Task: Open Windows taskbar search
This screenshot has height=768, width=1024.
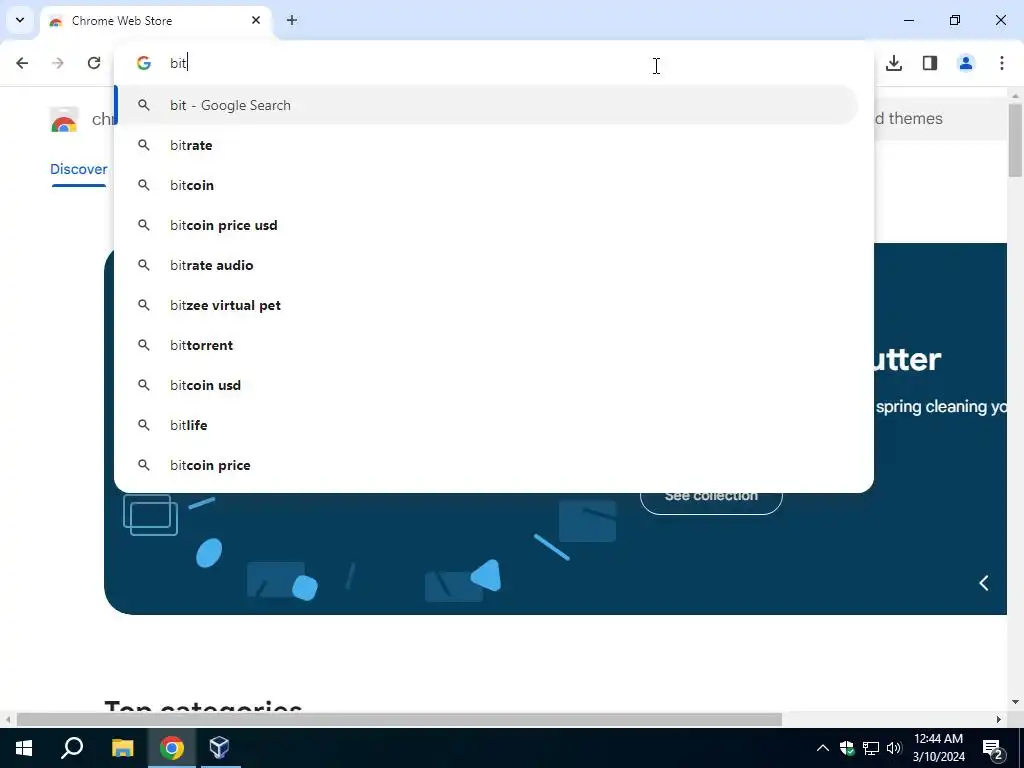Action: pyautogui.click(x=72, y=748)
